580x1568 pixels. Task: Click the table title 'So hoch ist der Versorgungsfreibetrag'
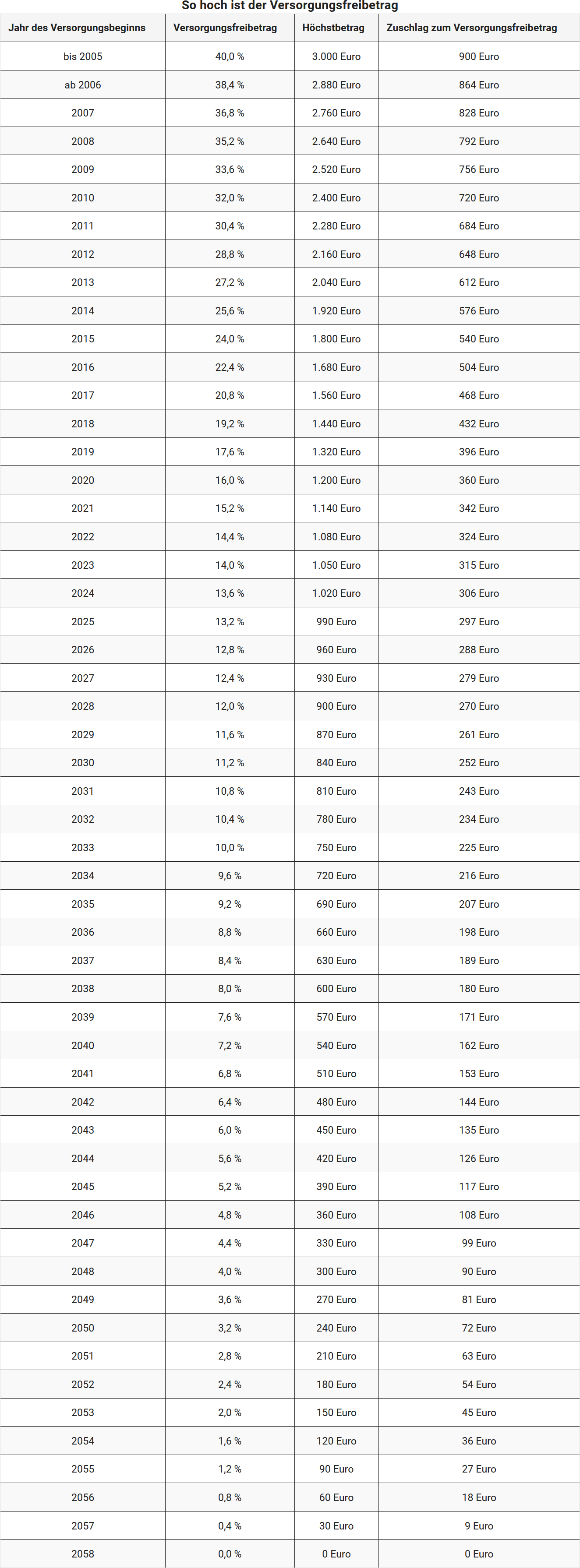[290, 6]
